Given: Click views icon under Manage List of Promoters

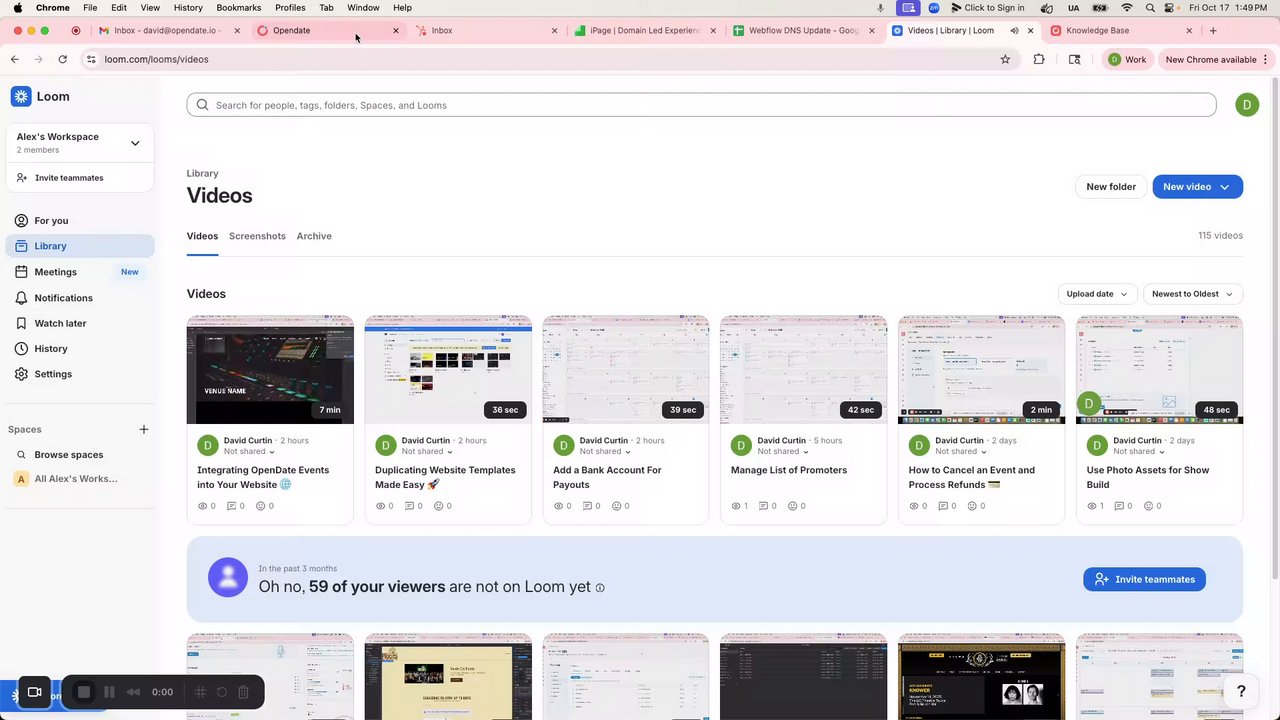Looking at the screenshot, I should [734, 506].
